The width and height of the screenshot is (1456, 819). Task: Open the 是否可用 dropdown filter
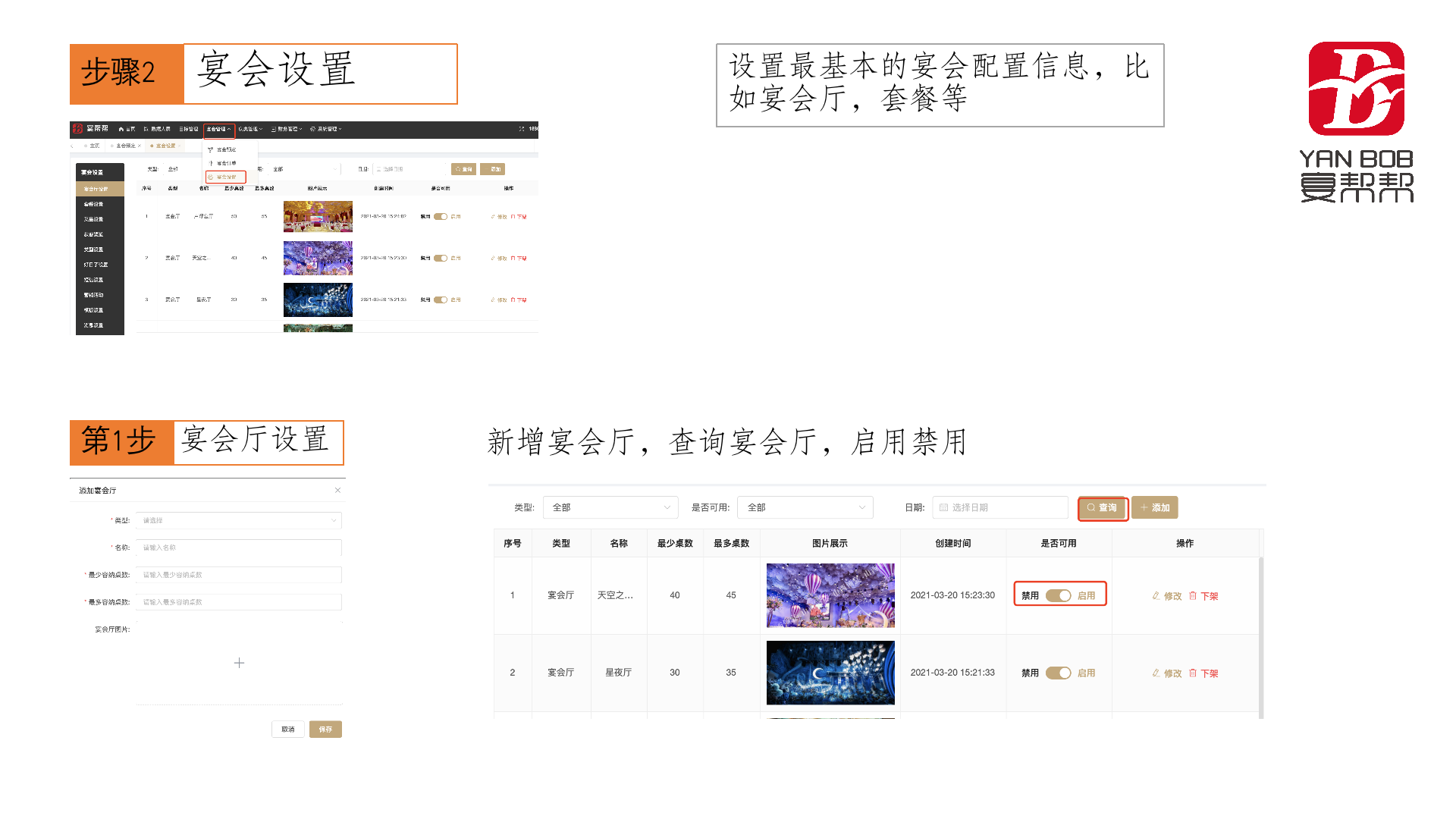[x=805, y=508]
